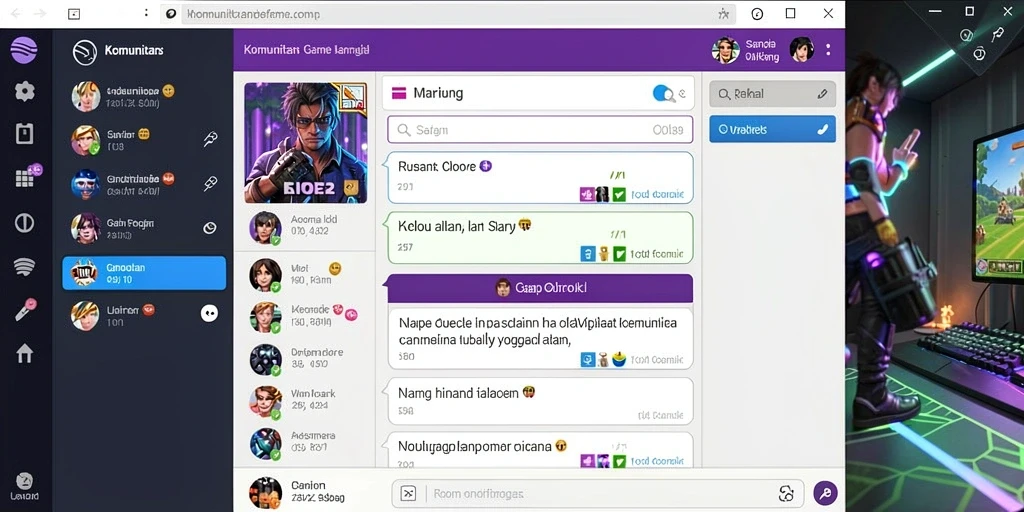Select the half-circle contrast icon in sidebar
This screenshot has width=1024, height=512.
(24, 223)
